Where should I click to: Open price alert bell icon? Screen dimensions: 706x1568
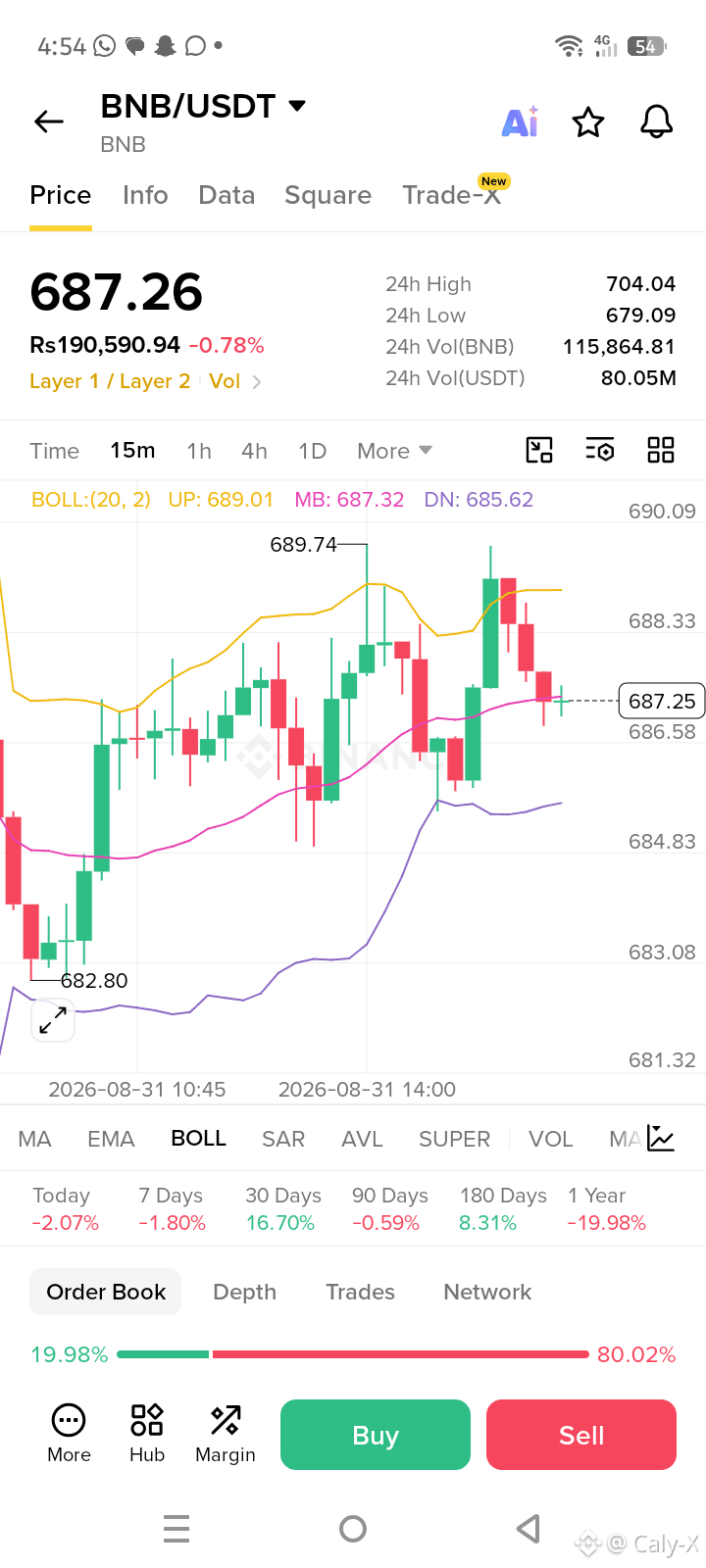pos(656,122)
